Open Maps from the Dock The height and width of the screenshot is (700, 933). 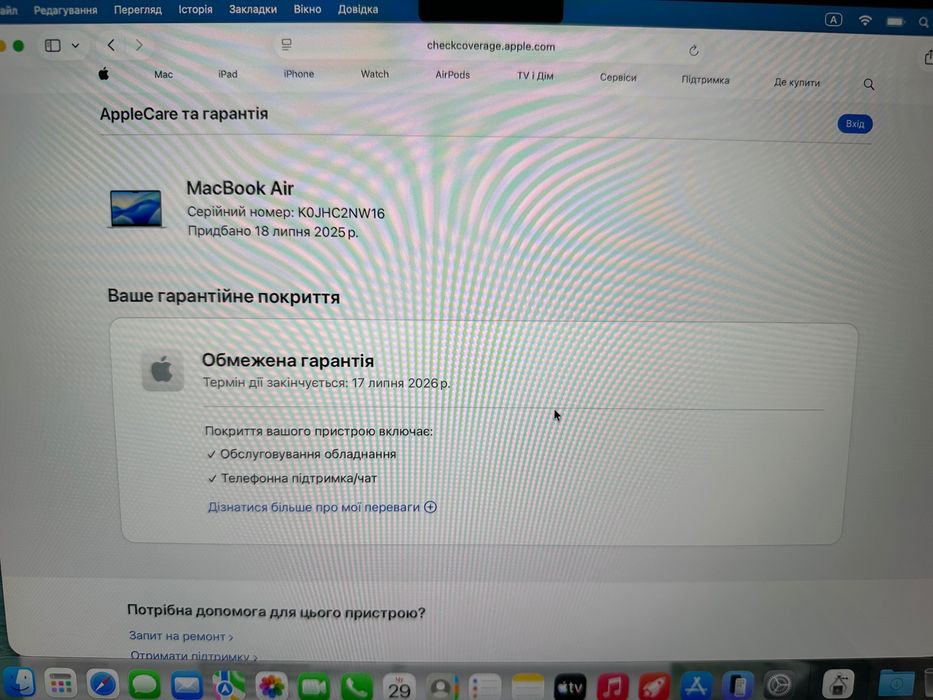click(228, 686)
